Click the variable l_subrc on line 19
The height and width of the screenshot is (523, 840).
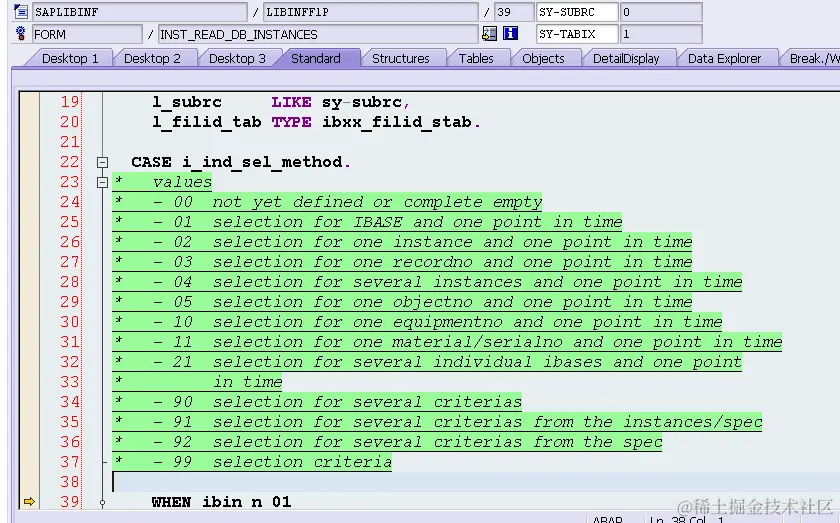tap(186, 102)
